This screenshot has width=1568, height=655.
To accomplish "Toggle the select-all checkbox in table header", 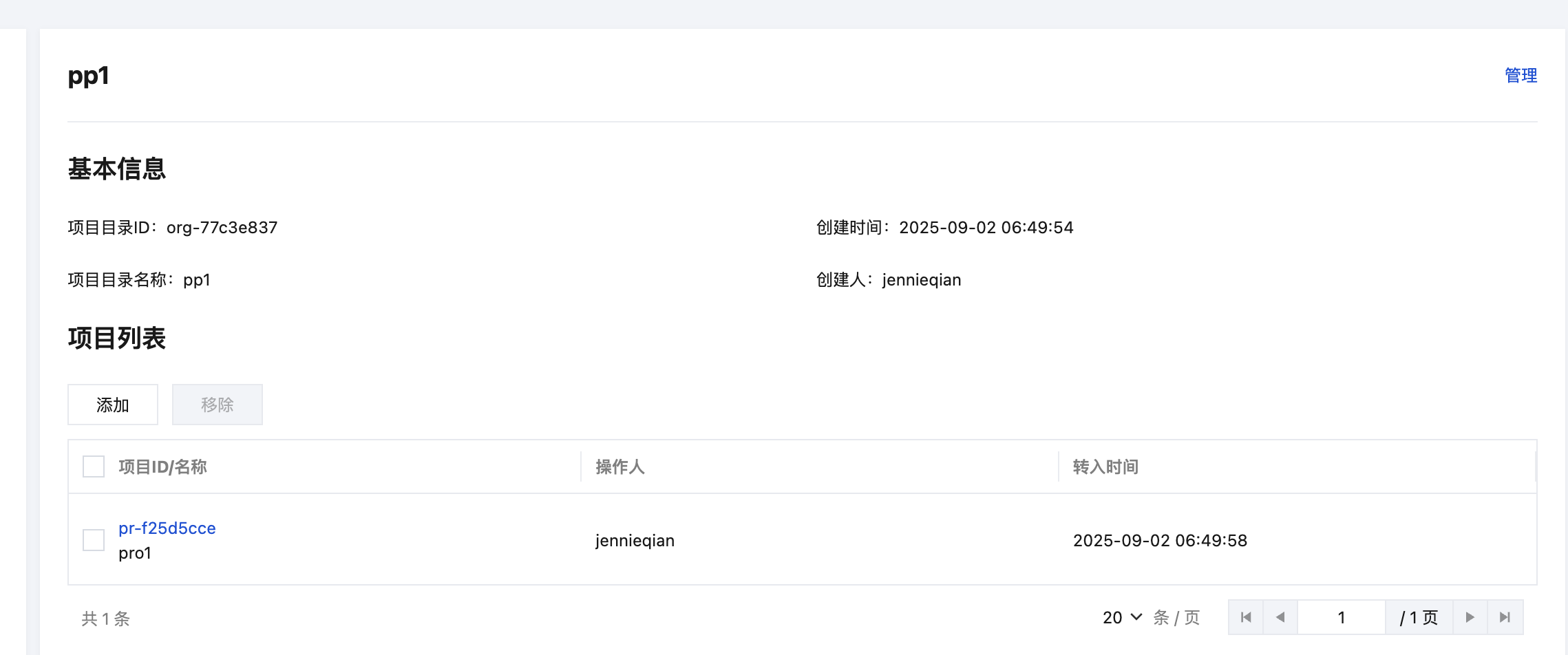I will pos(94,466).
